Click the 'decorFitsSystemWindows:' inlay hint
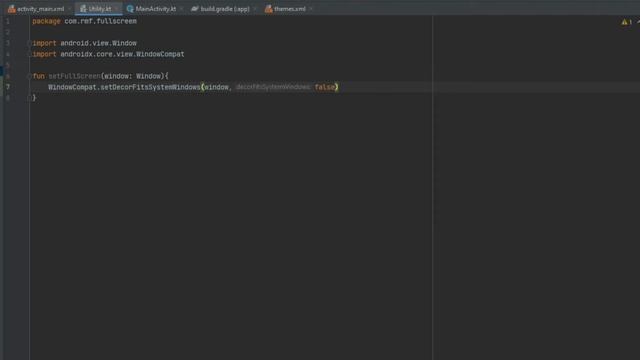640x360 pixels. click(273, 87)
